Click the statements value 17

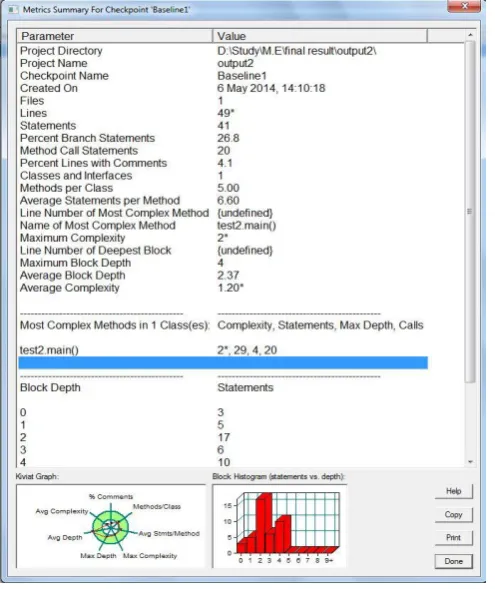223,438
